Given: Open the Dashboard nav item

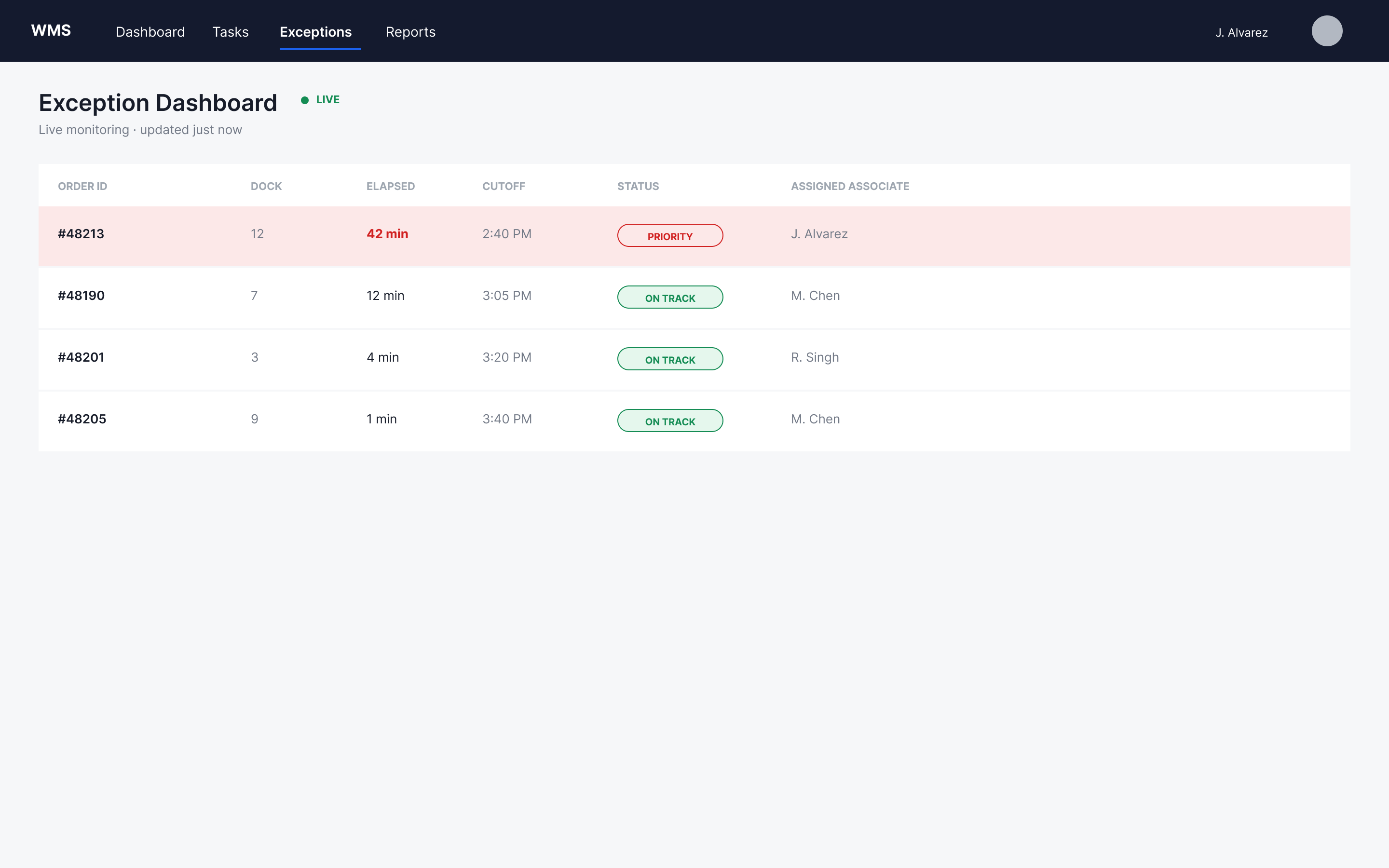Looking at the screenshot, I should [x=150, y=32].
